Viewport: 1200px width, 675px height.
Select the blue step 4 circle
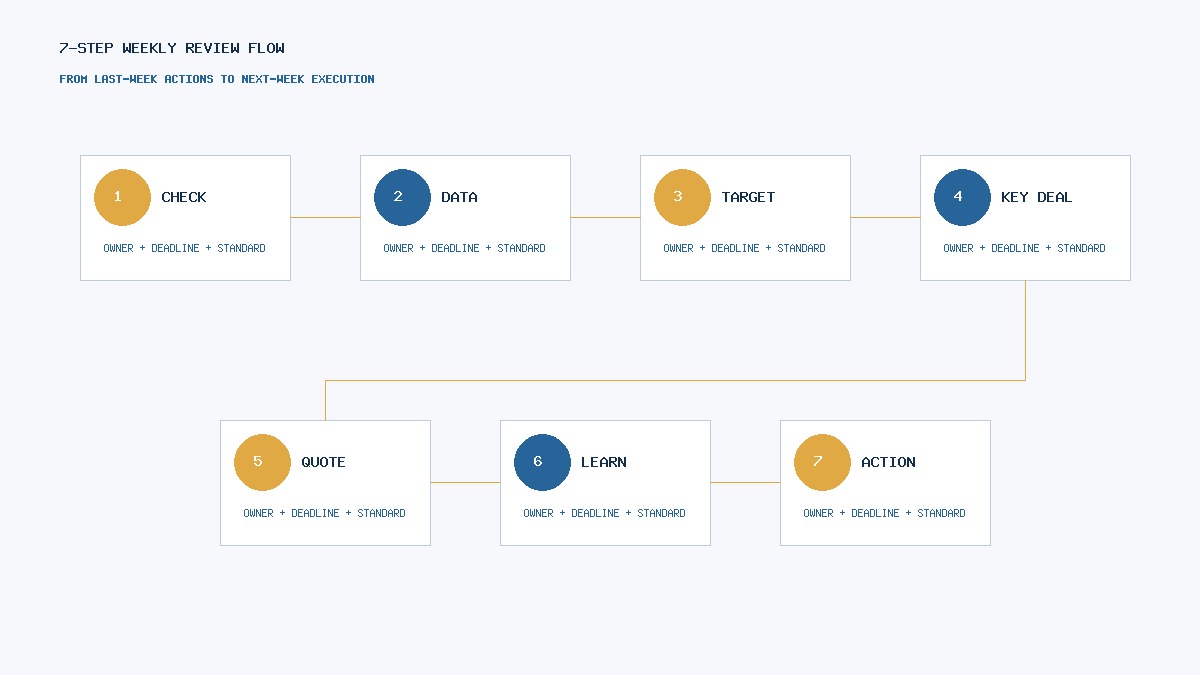tap(962, 197)
